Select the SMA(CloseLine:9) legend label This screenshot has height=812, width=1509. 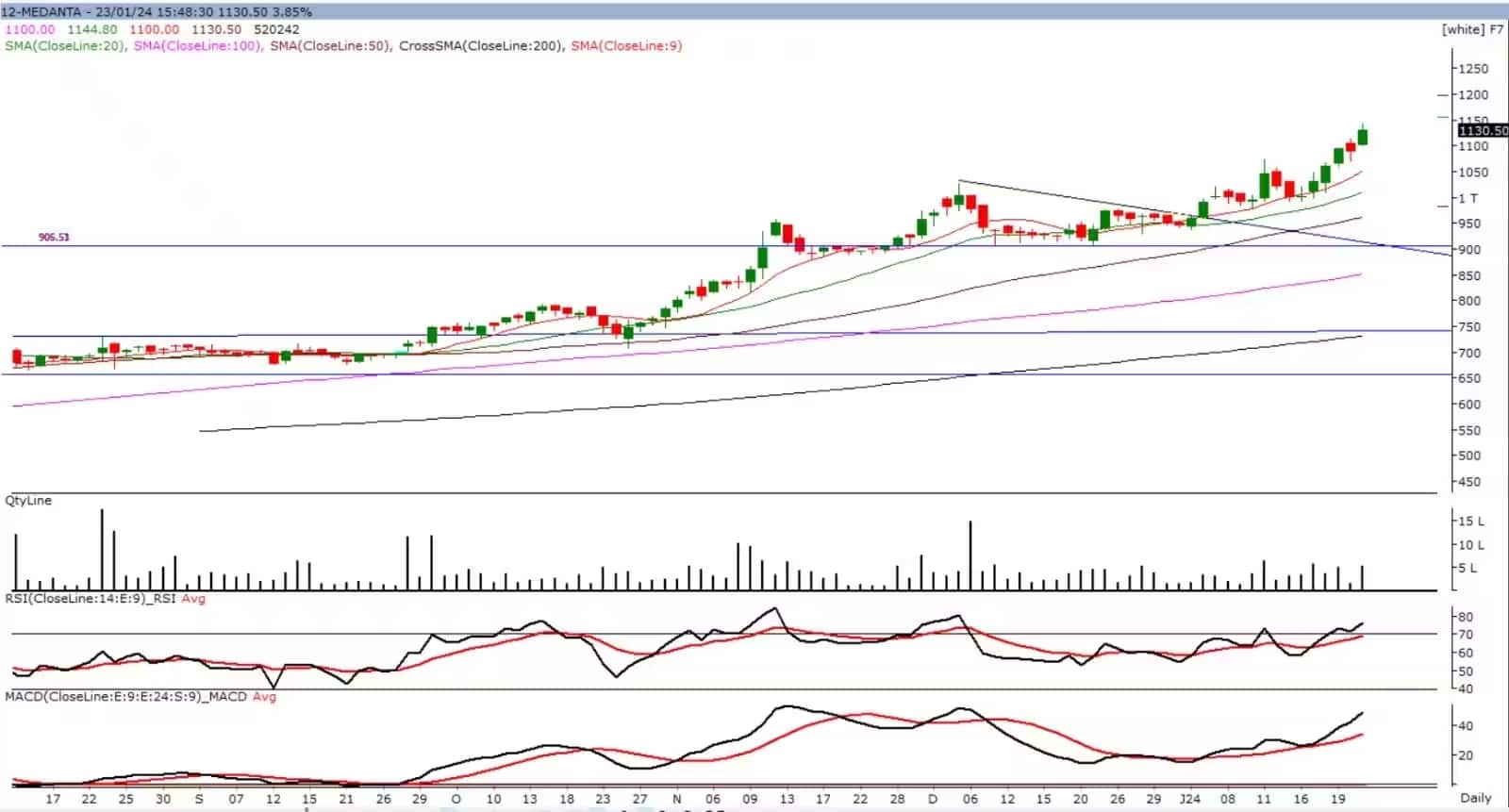[626, 45]
